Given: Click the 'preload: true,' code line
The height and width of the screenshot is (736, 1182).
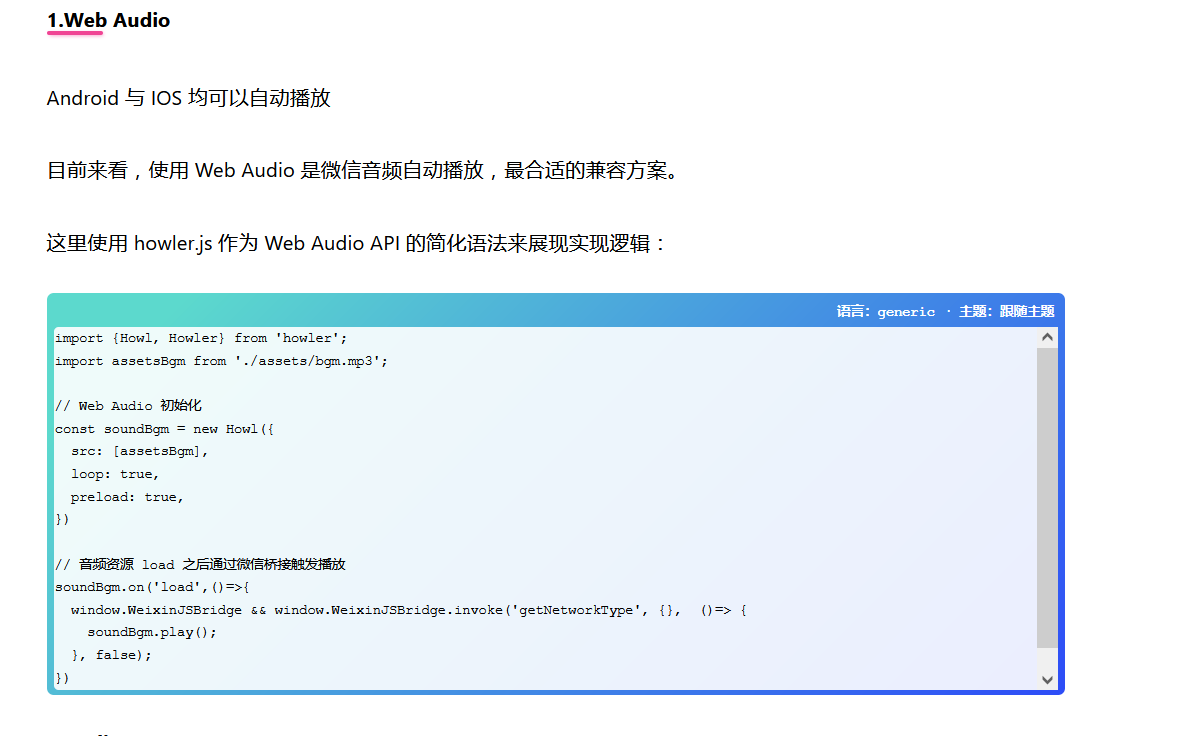Looking at the screenshot, I should click(127, 497).
